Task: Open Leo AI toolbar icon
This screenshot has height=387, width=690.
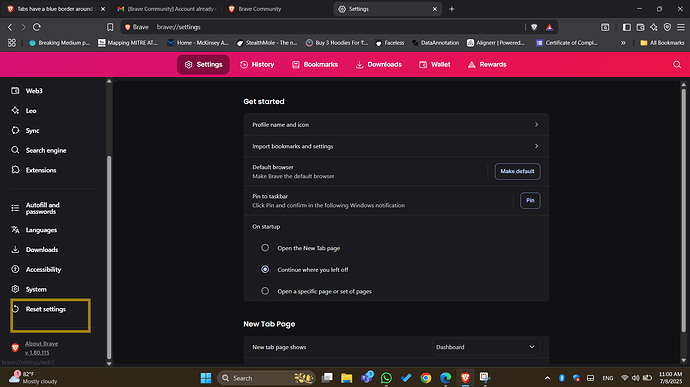Action: coord(654,27)
